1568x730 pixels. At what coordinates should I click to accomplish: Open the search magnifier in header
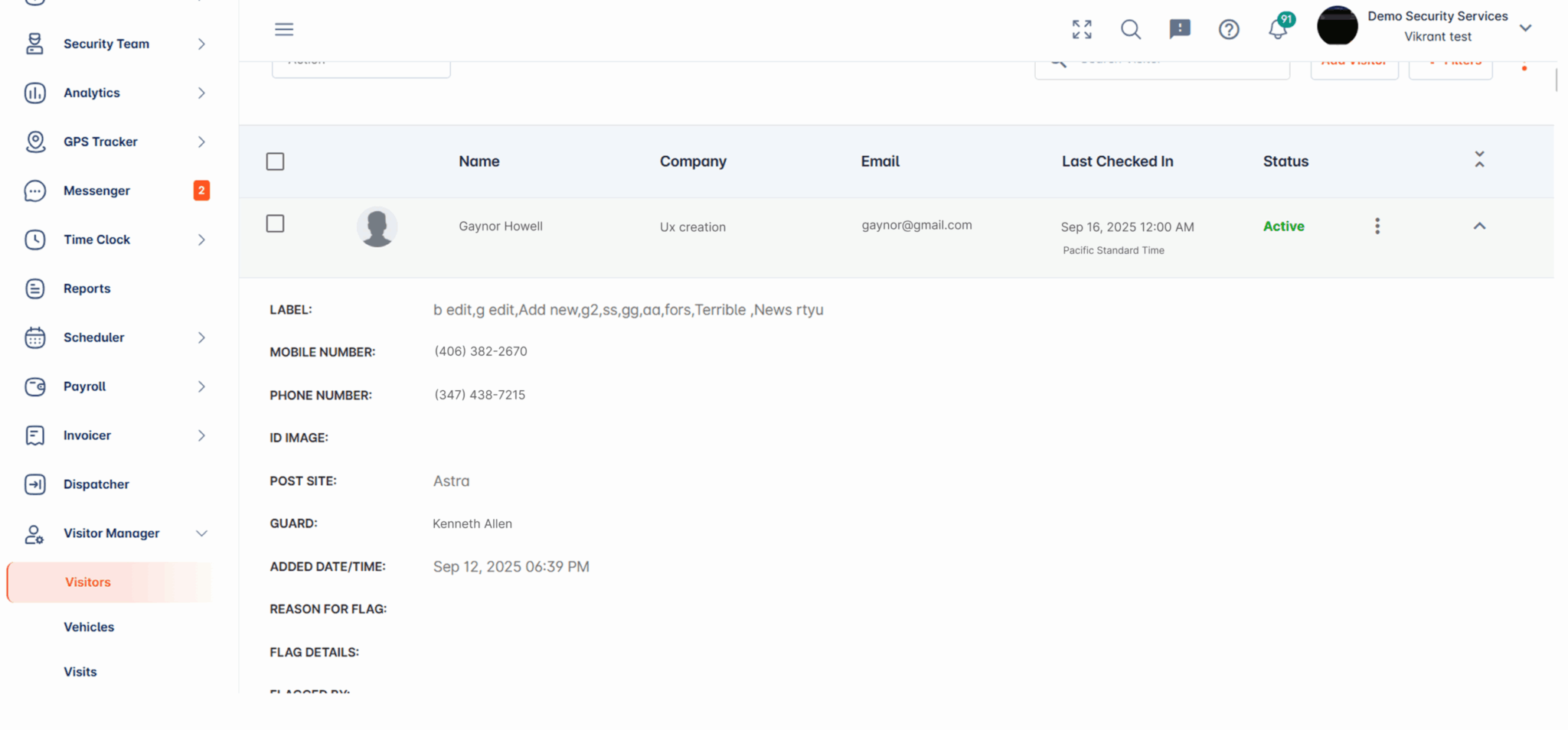pyautogui.click(x=1130, y=29)
